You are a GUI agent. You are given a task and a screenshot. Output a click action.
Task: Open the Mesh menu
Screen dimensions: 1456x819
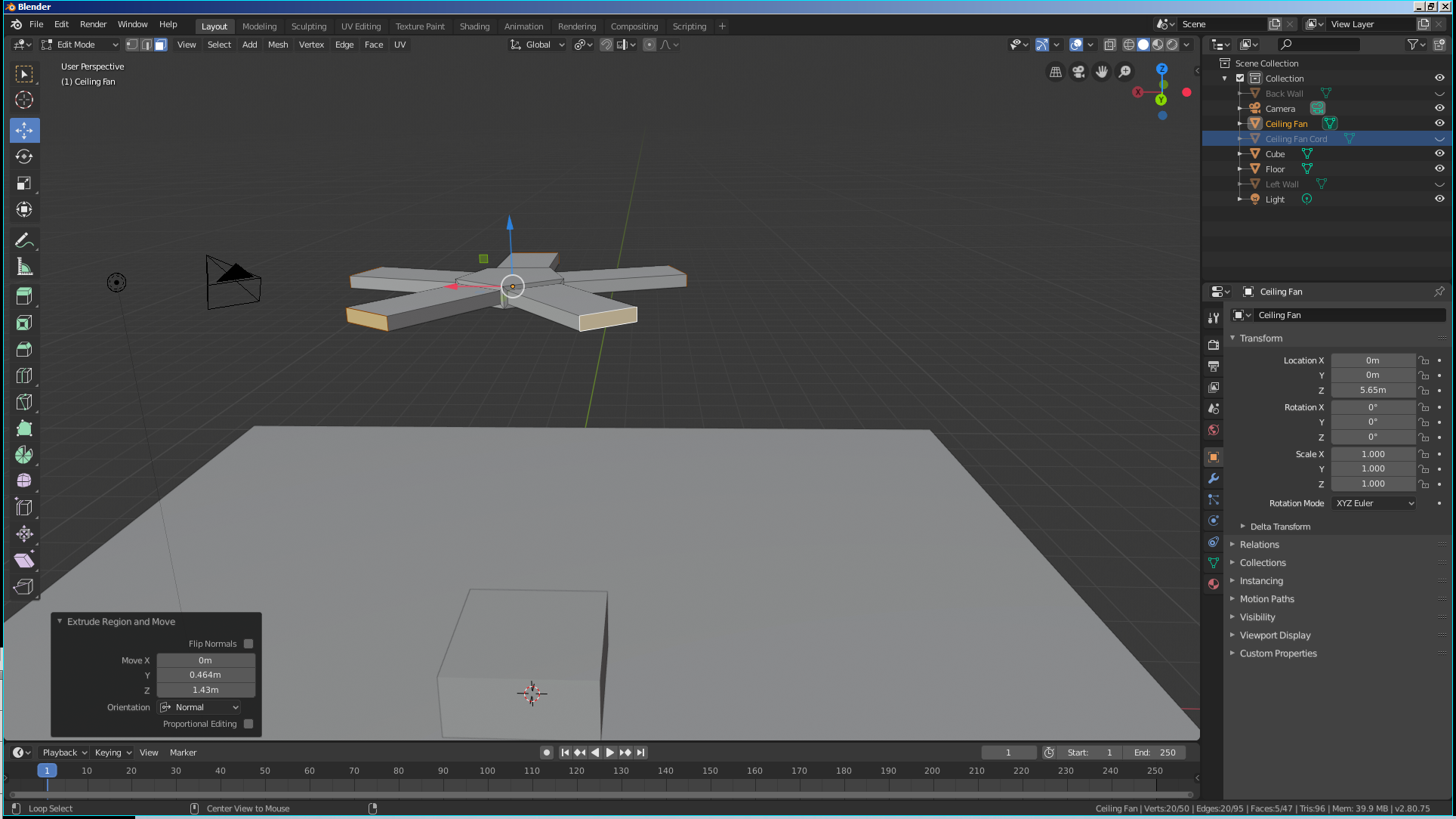point(278,45)
